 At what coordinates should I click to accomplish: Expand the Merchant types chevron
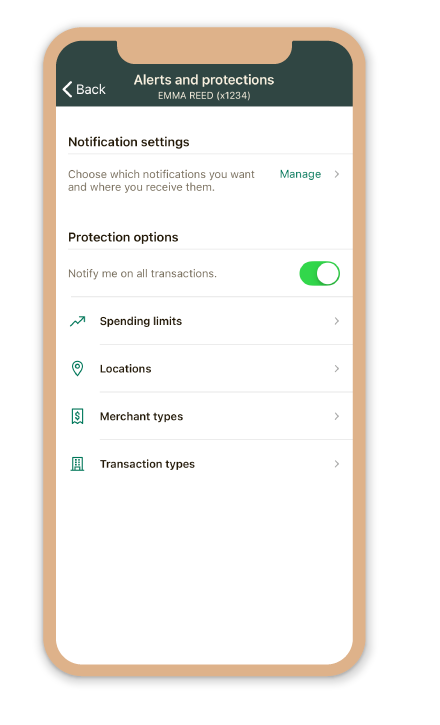coord(337,416)
